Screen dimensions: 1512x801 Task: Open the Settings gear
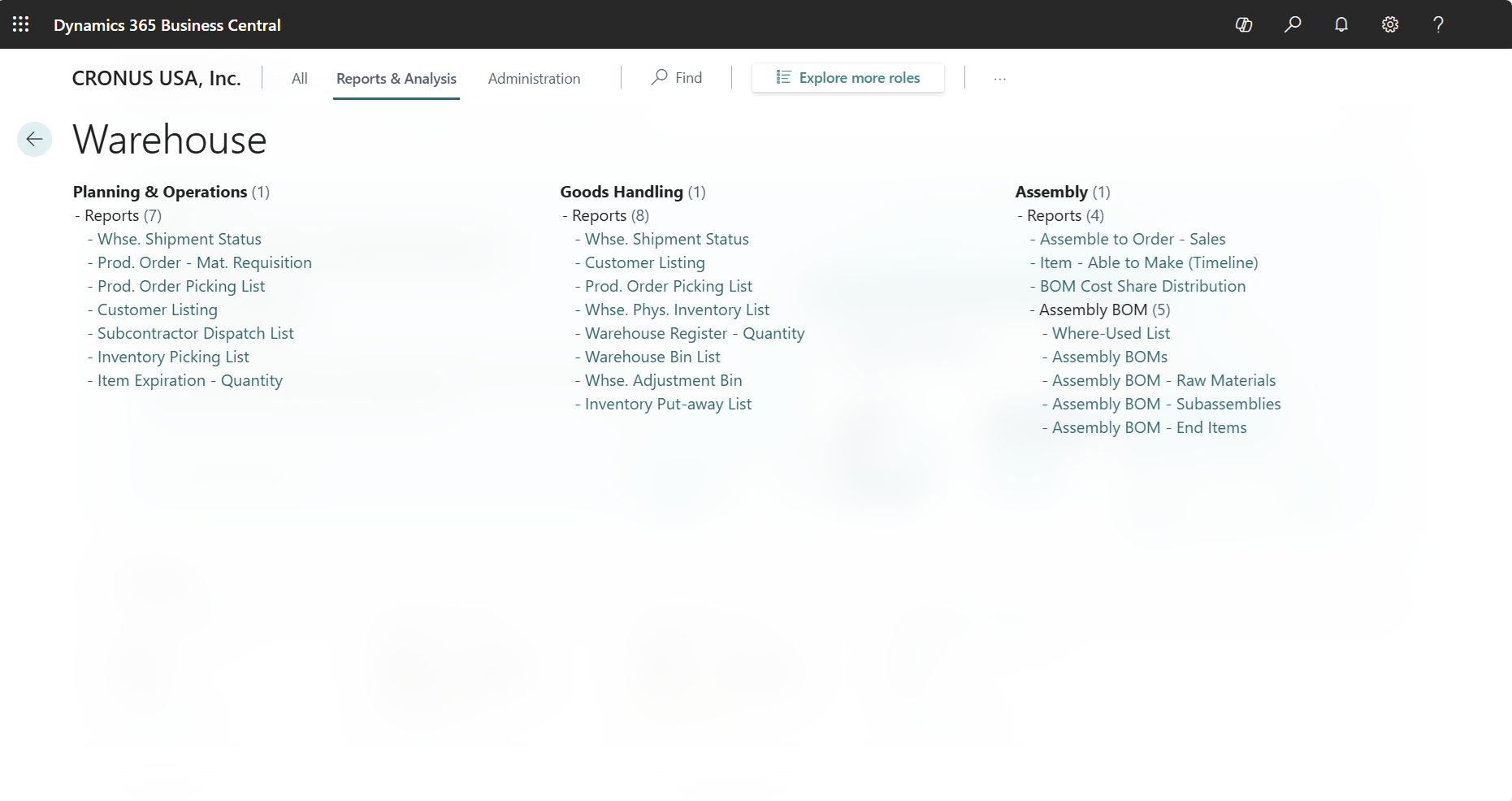pos(1389,24)
